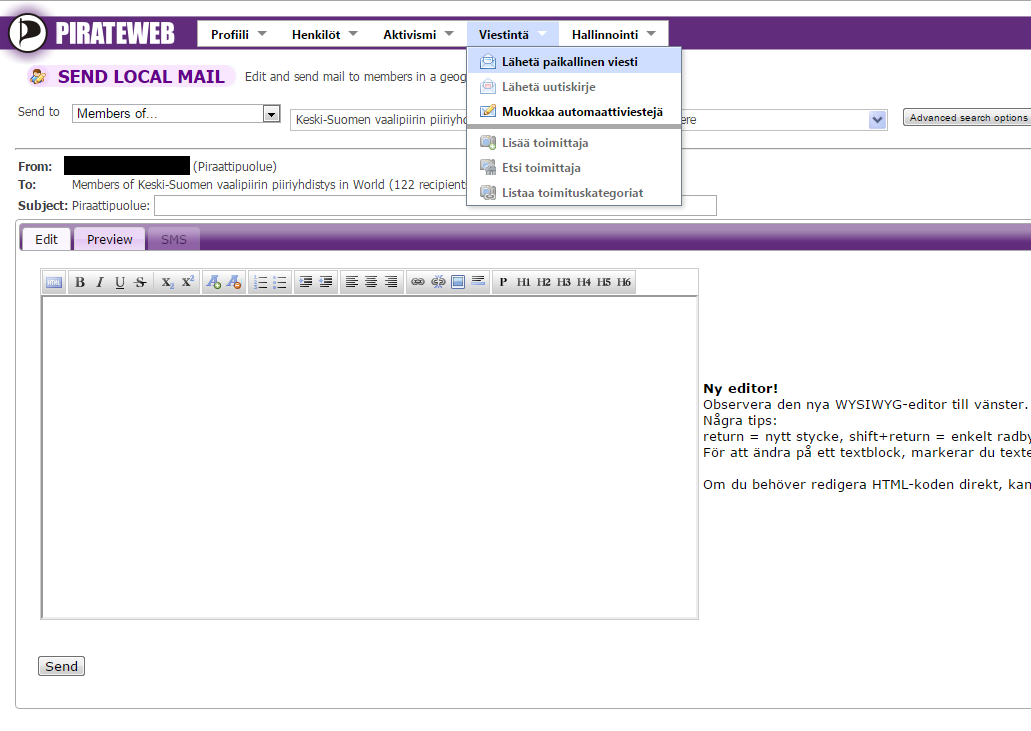Expand the geography selector dropdown arrow
The image size is (1031, 731).
click(x=878, y=120)
